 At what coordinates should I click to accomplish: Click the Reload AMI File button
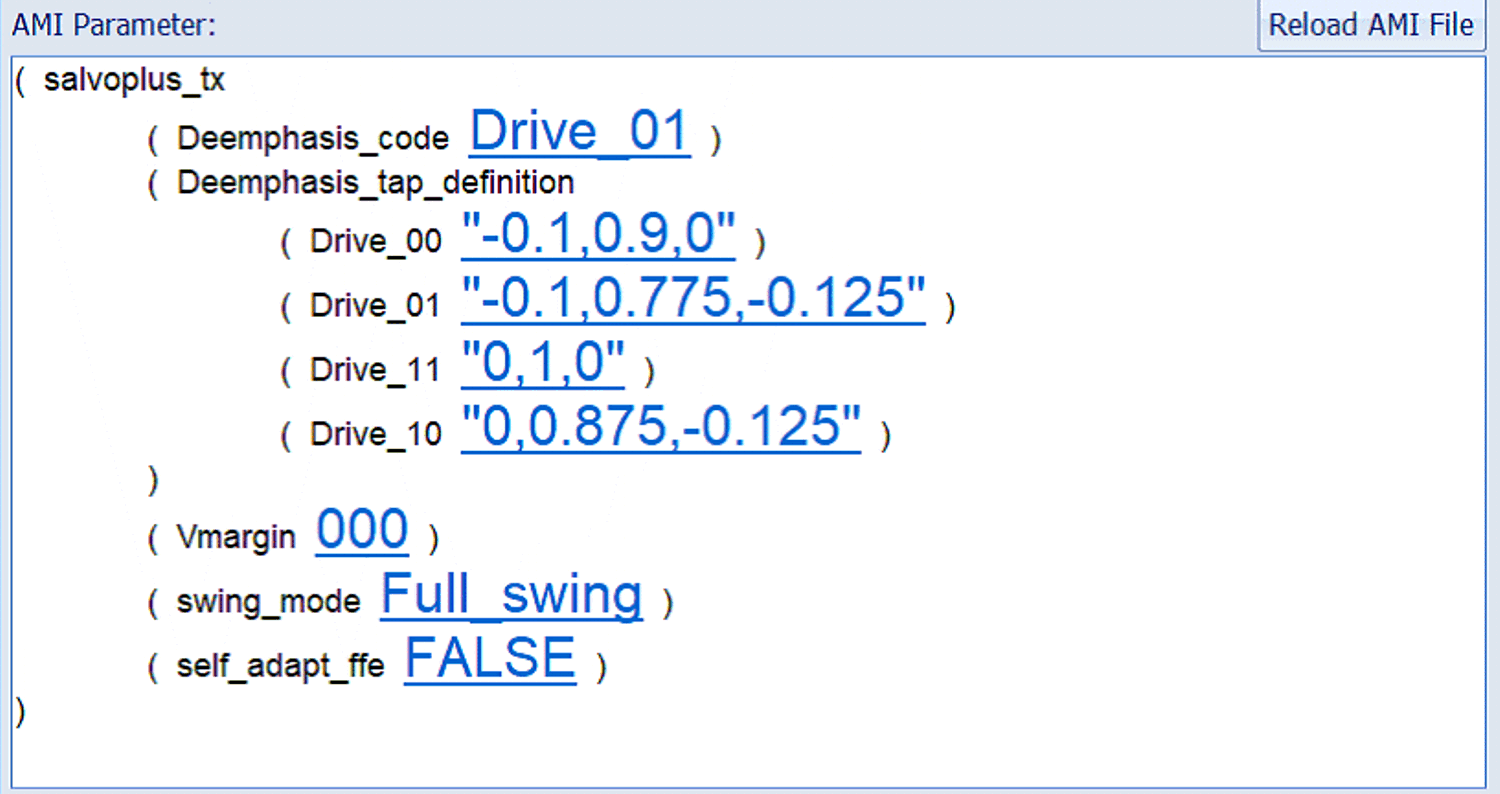point(1370,25)
